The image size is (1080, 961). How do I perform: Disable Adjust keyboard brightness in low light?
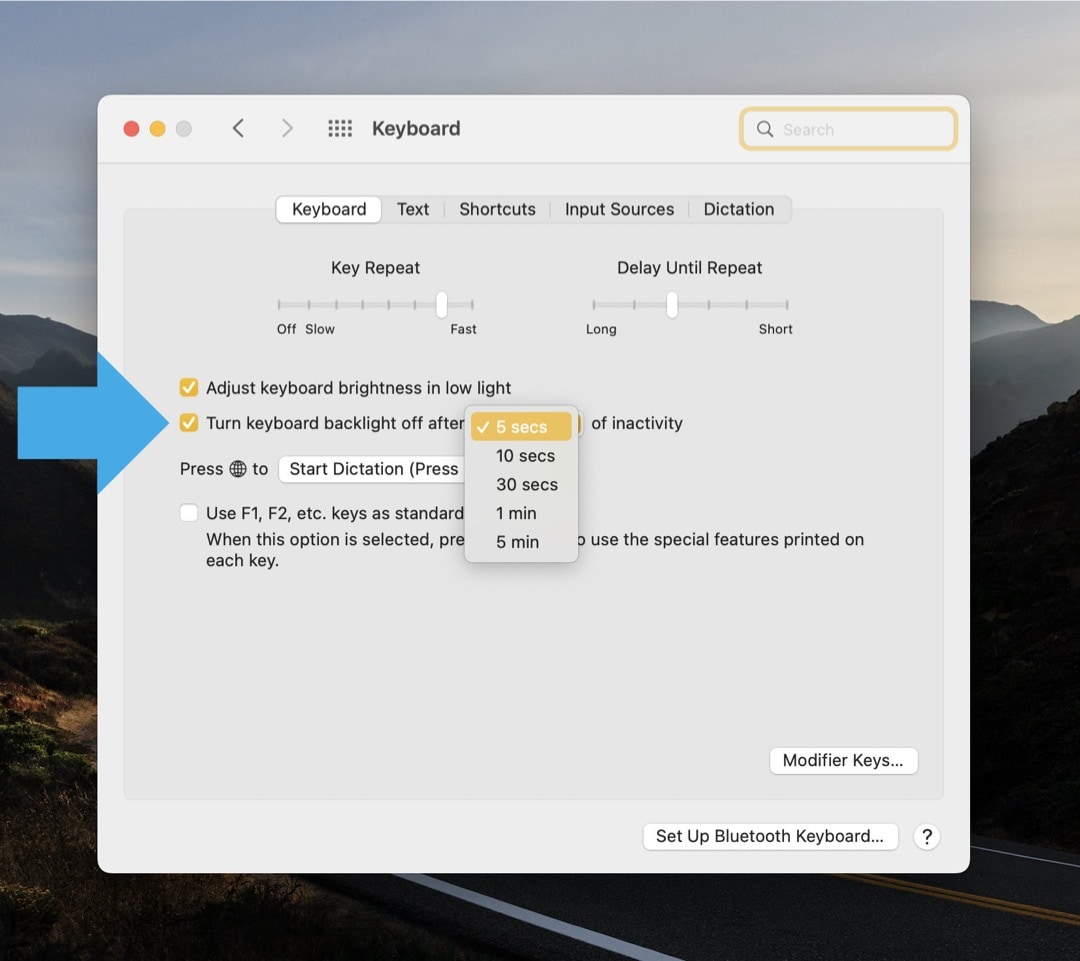pos(189,387)
